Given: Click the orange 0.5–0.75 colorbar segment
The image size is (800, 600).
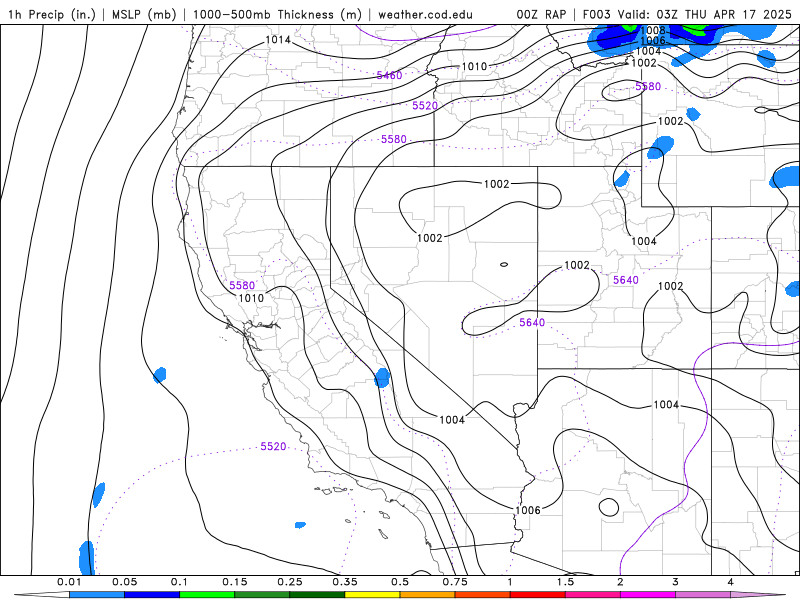Looking at the screenshot, I should tap(428, 595).
